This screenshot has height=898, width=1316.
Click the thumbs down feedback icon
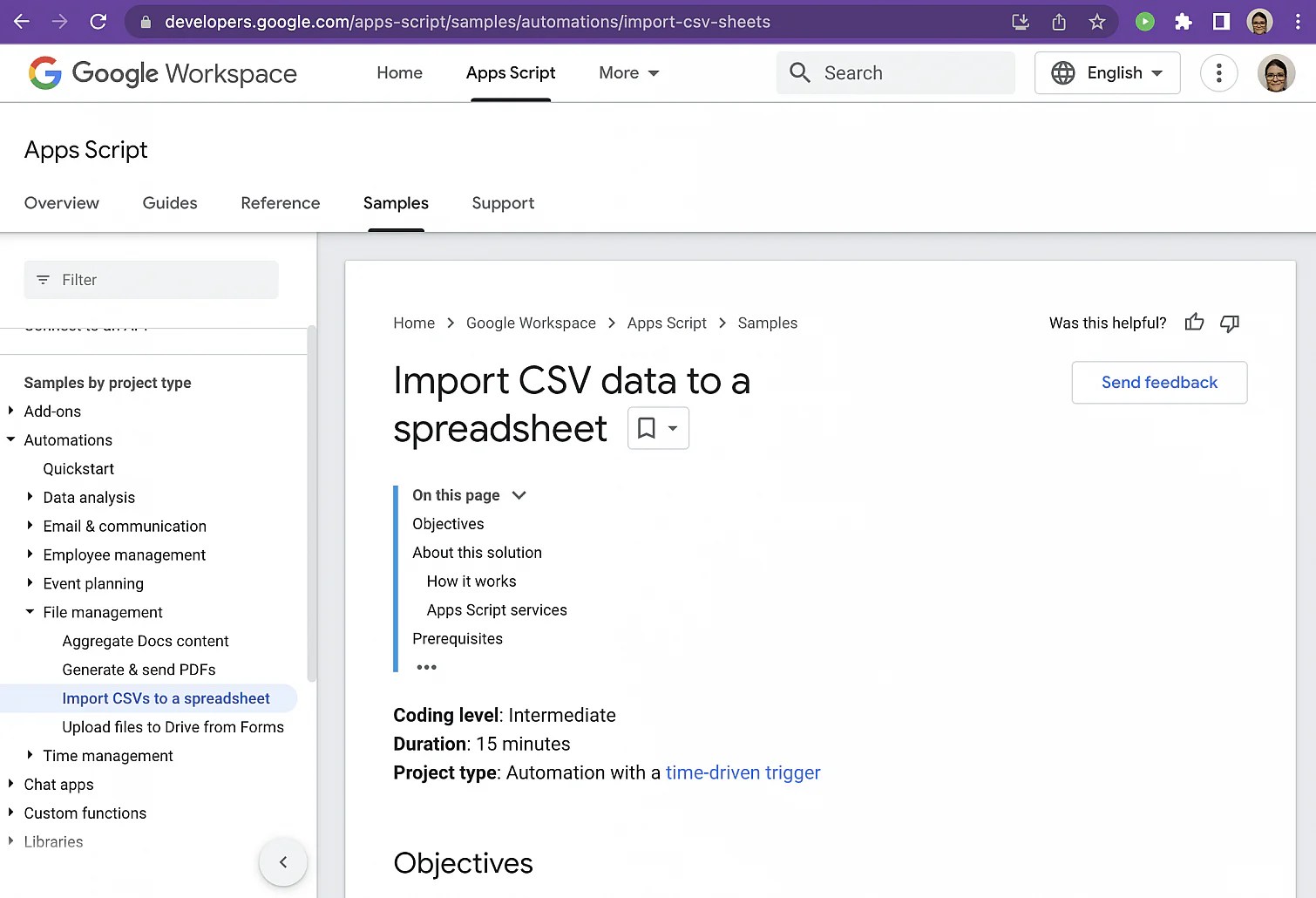[1230, 323]
